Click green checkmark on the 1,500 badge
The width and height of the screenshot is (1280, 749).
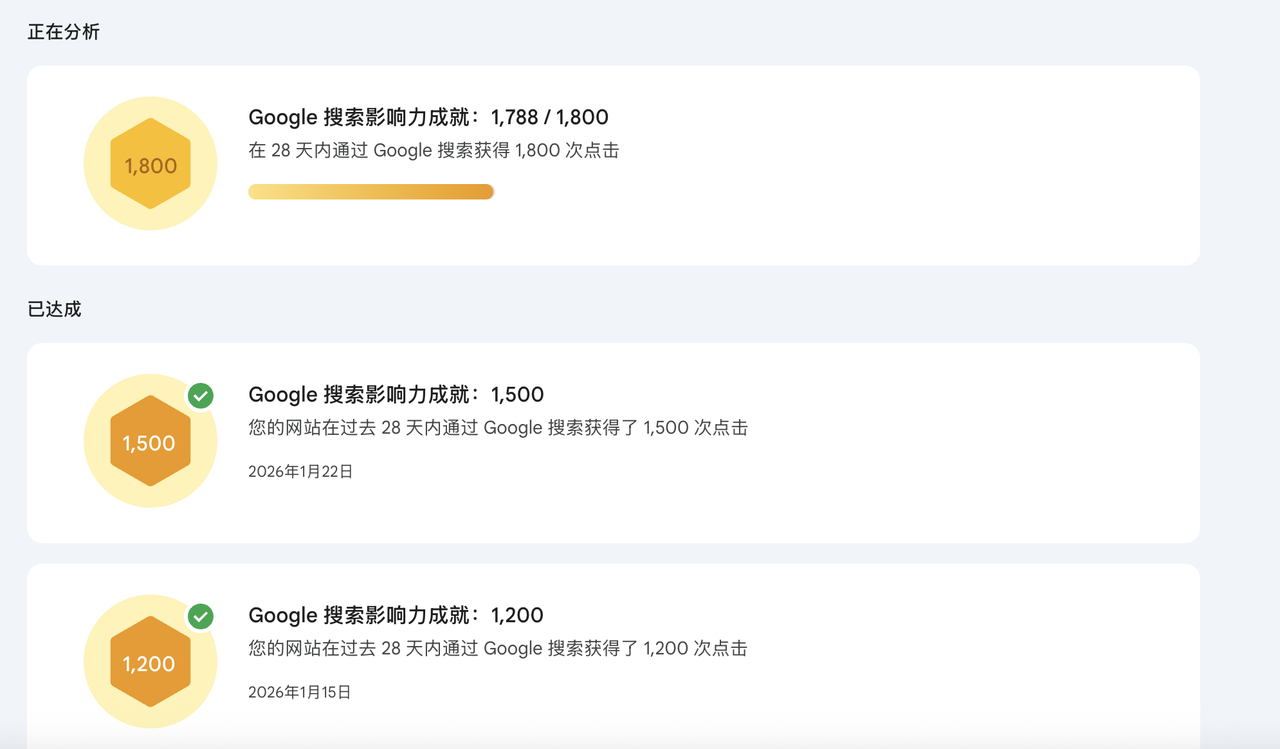[x=201, y=396]
